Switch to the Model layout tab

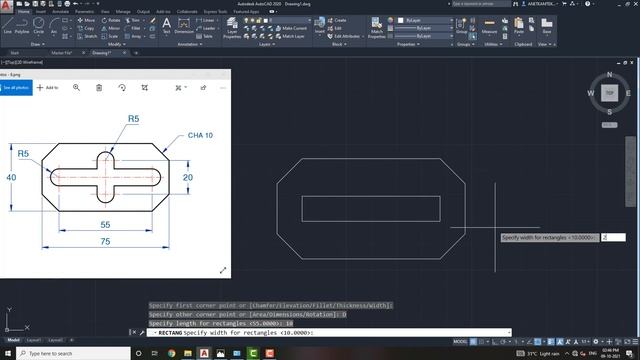(13, 340)
